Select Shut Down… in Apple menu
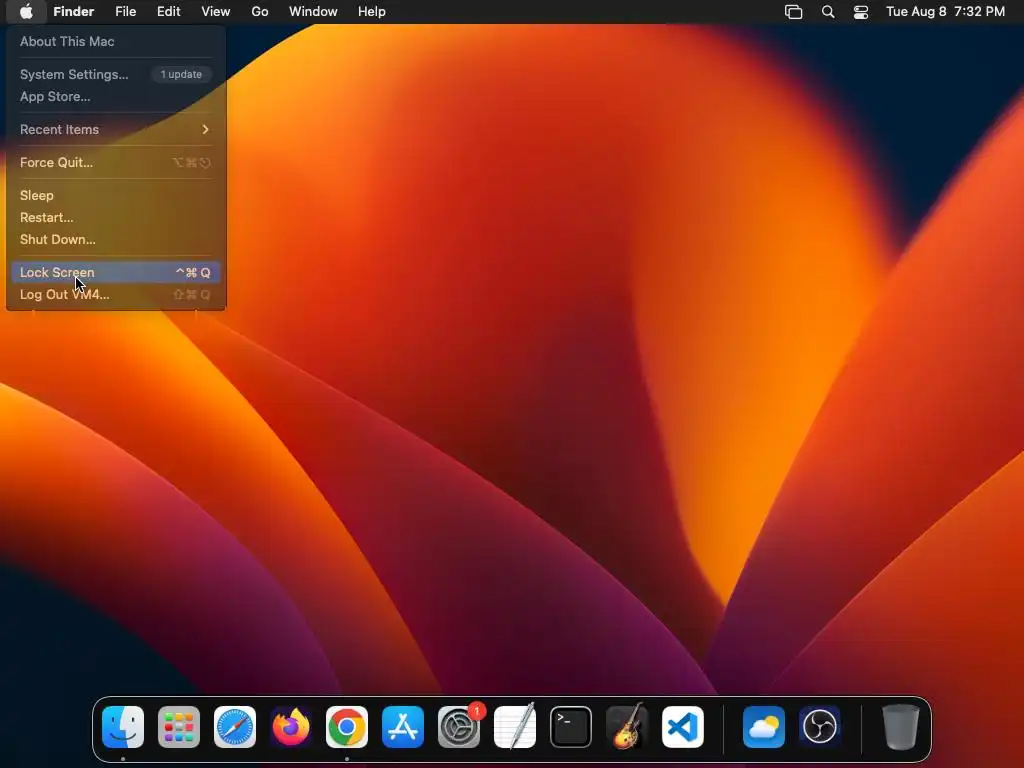This screenshot has width=1024, height=768. pos(116,240)
